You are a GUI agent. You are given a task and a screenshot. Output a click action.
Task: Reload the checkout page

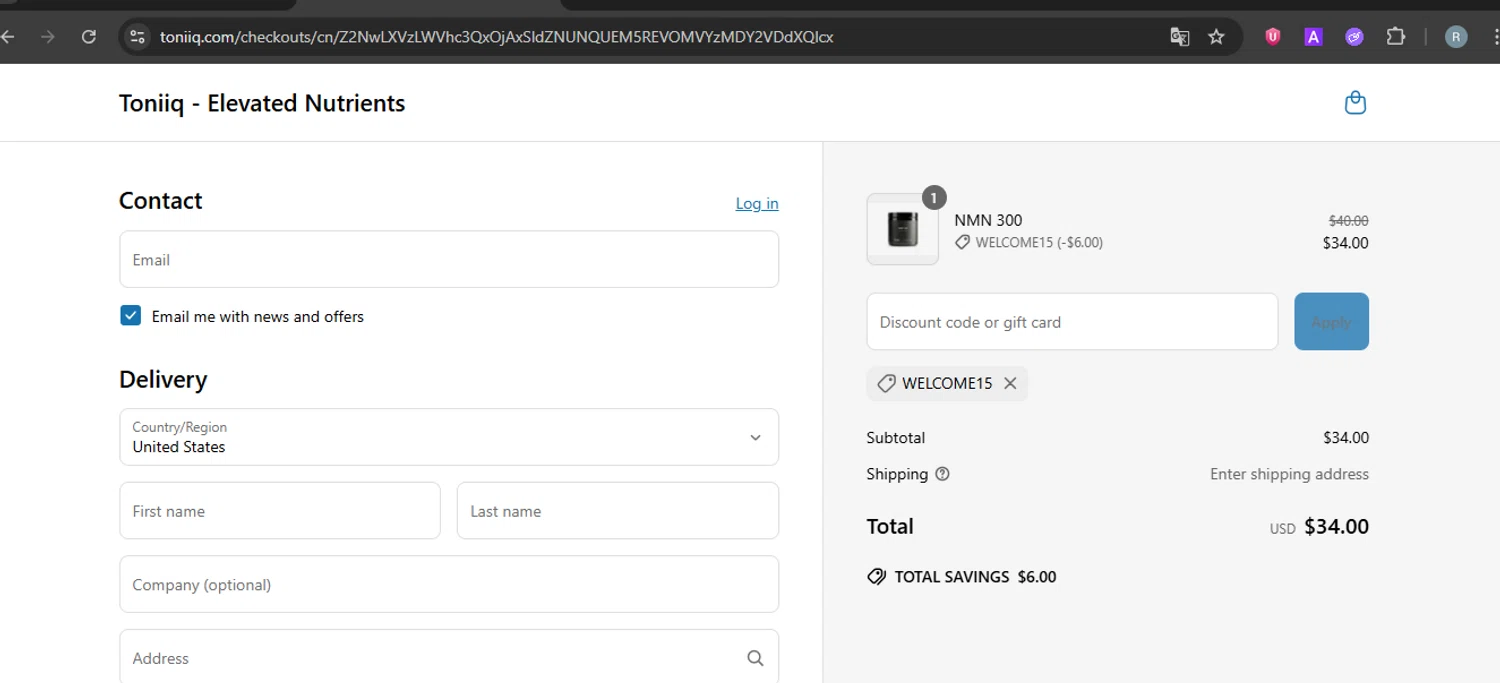click(x=88, y=37)
